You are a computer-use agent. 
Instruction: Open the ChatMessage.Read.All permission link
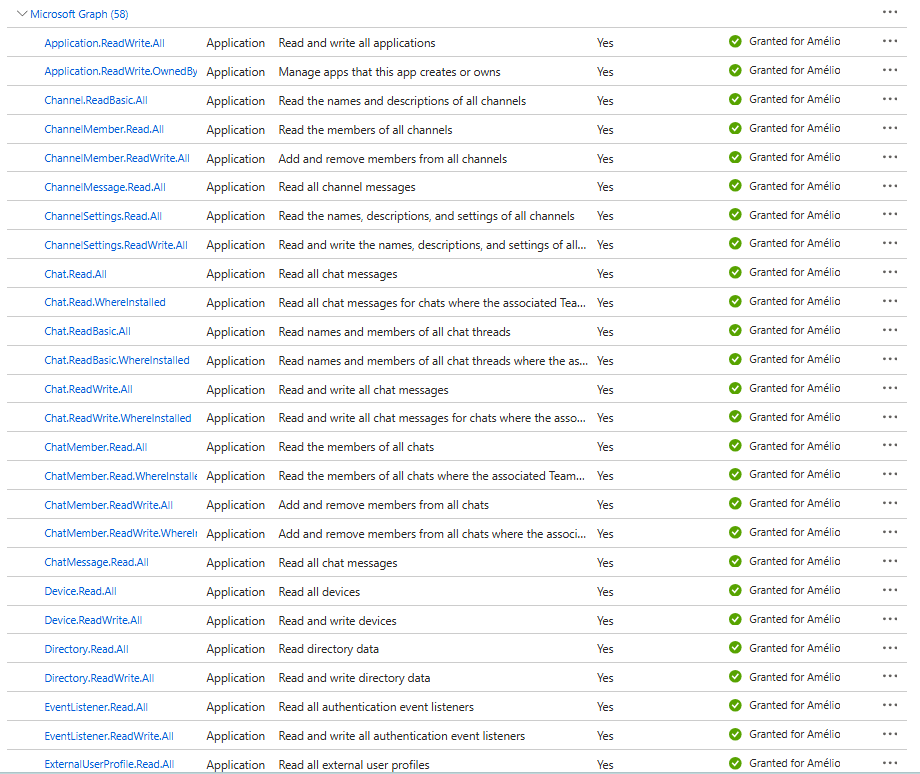[x=97, y=562]
